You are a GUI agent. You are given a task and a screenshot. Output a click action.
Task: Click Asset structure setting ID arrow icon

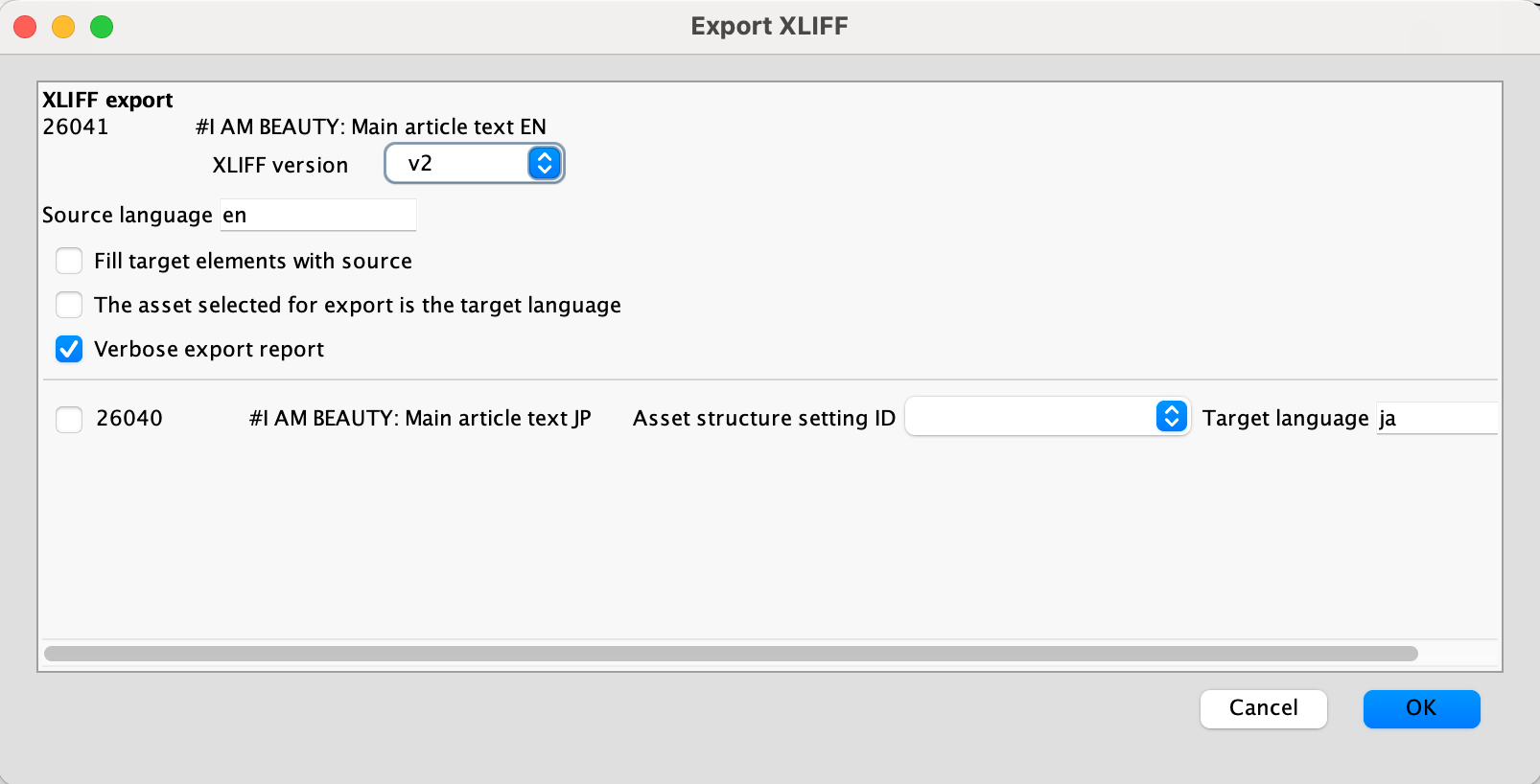click(1171, 417)
